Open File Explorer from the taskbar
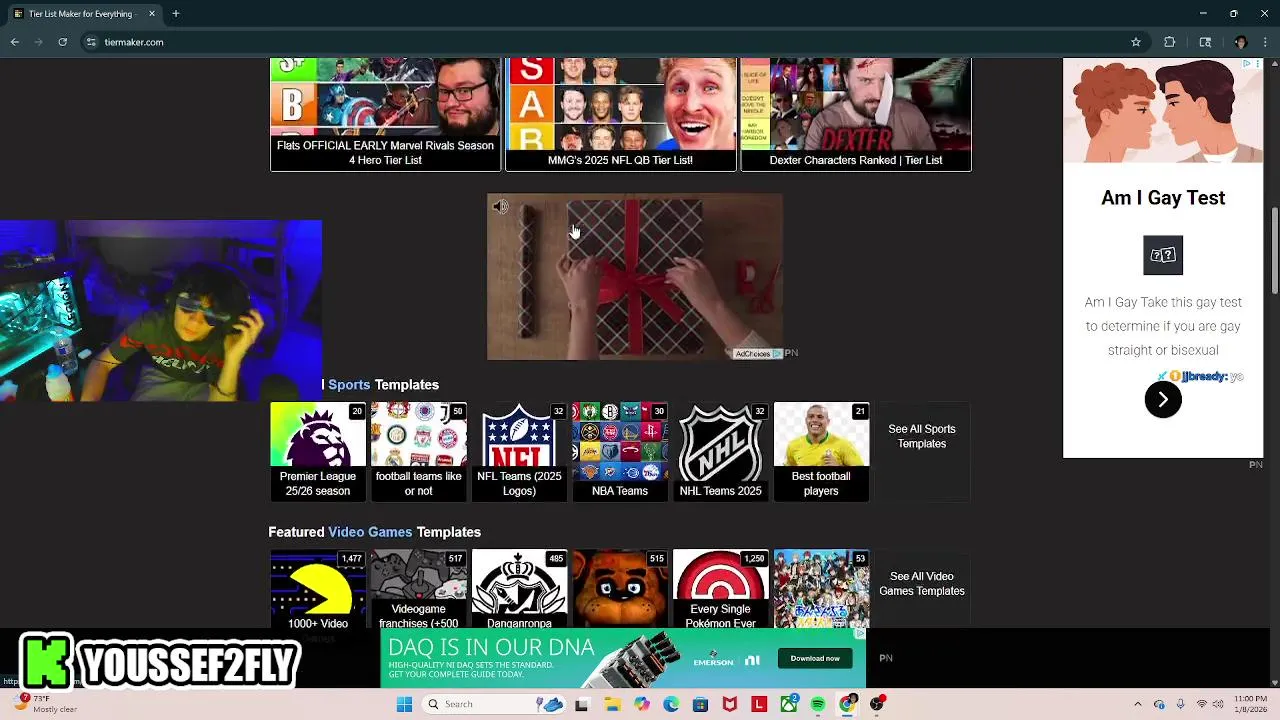 coord(612,704)
